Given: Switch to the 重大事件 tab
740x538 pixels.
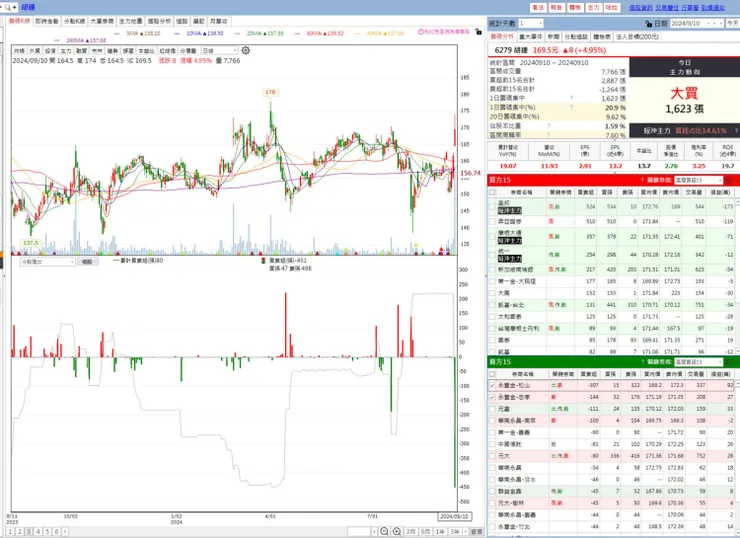Looking at the screenshot, I should tap(531, 36).
